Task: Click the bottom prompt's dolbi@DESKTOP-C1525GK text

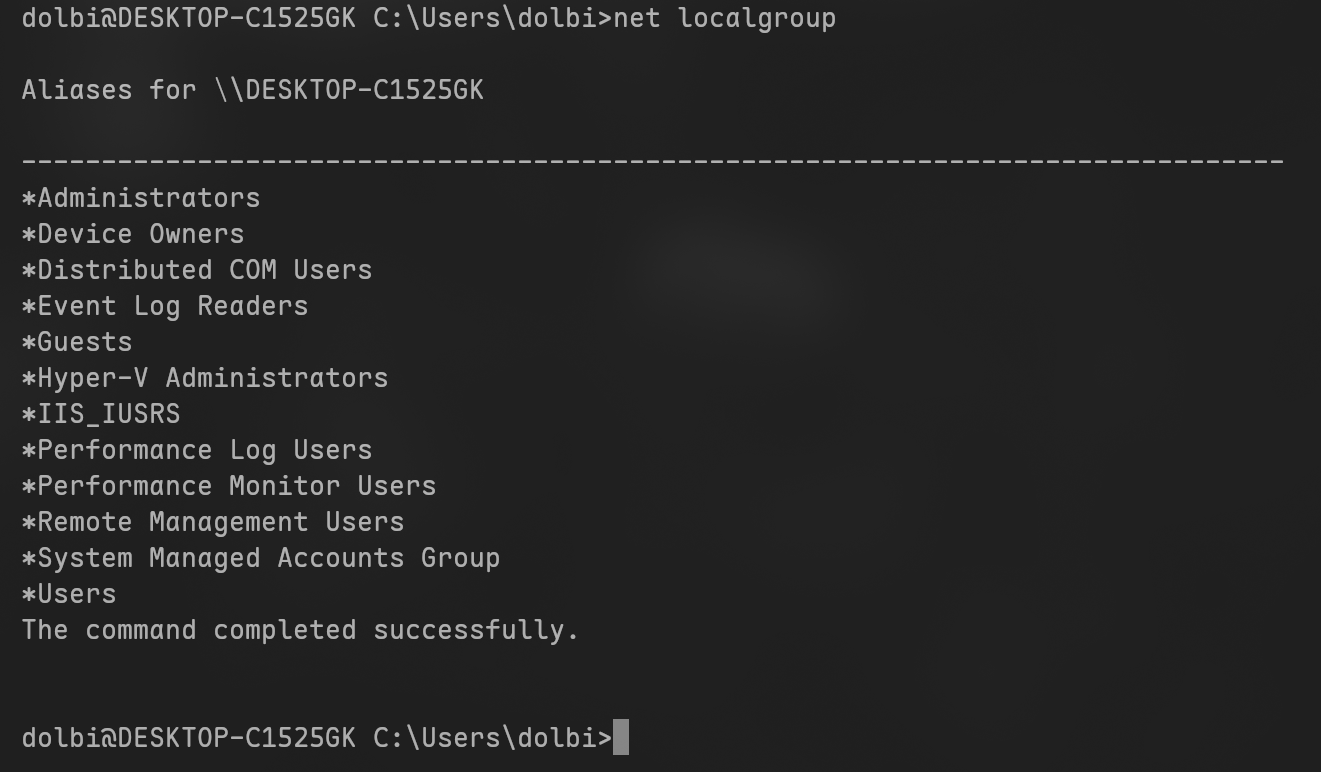Action: [x=188, y=738]
